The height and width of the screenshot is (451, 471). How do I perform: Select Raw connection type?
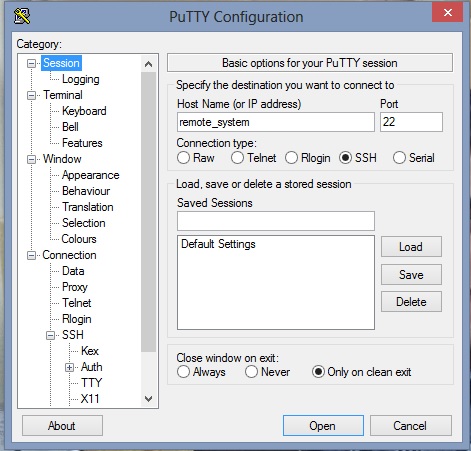point(183,158)
